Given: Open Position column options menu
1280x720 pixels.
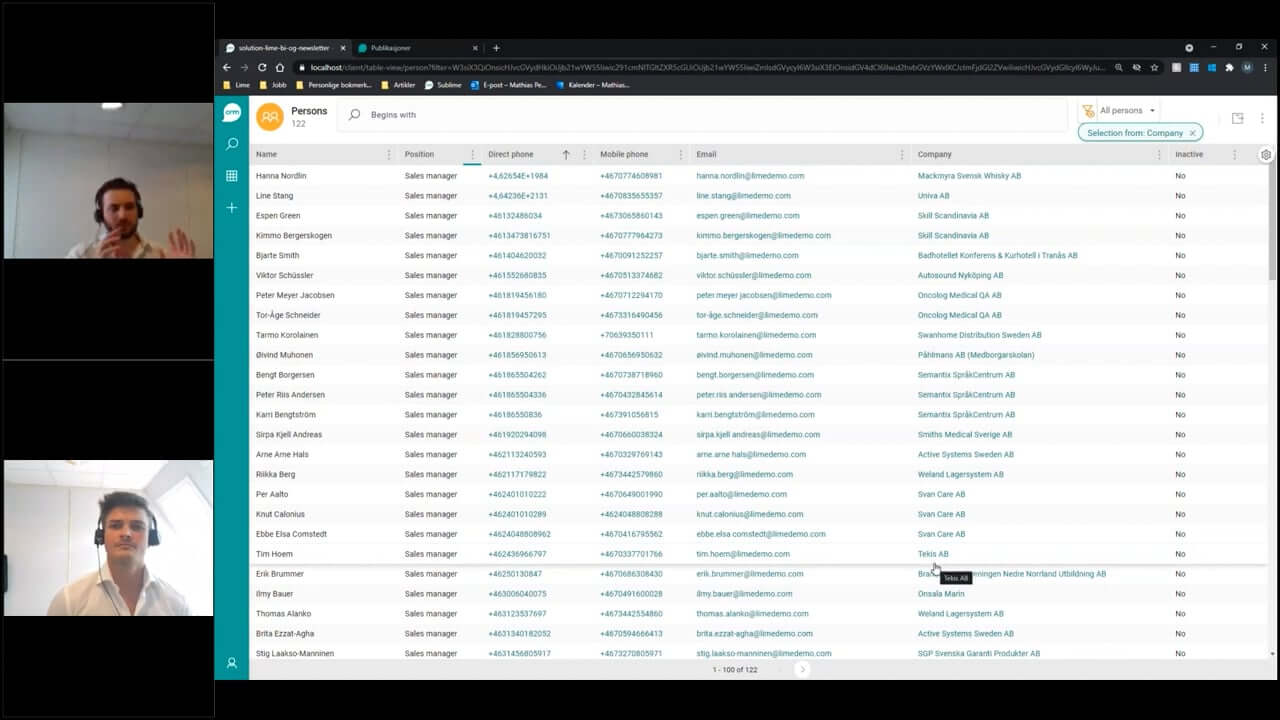Looking at the screenshot, I should pos(472,155).
